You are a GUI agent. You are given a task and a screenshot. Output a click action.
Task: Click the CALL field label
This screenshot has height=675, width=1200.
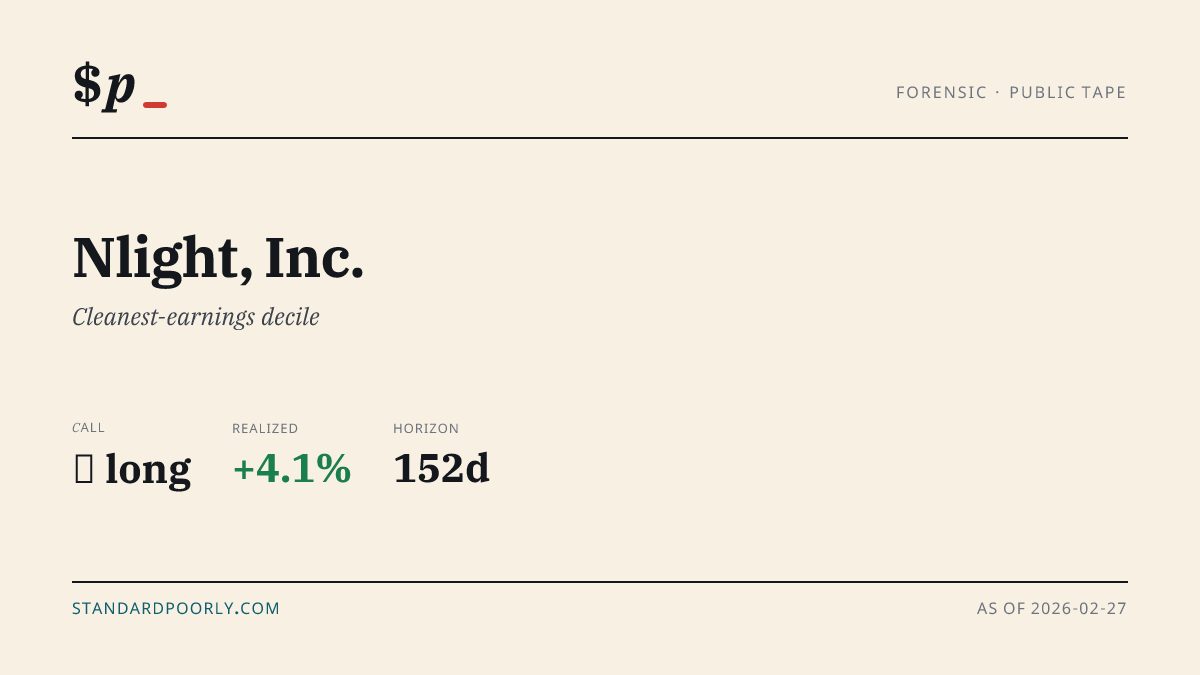[88, 428]
